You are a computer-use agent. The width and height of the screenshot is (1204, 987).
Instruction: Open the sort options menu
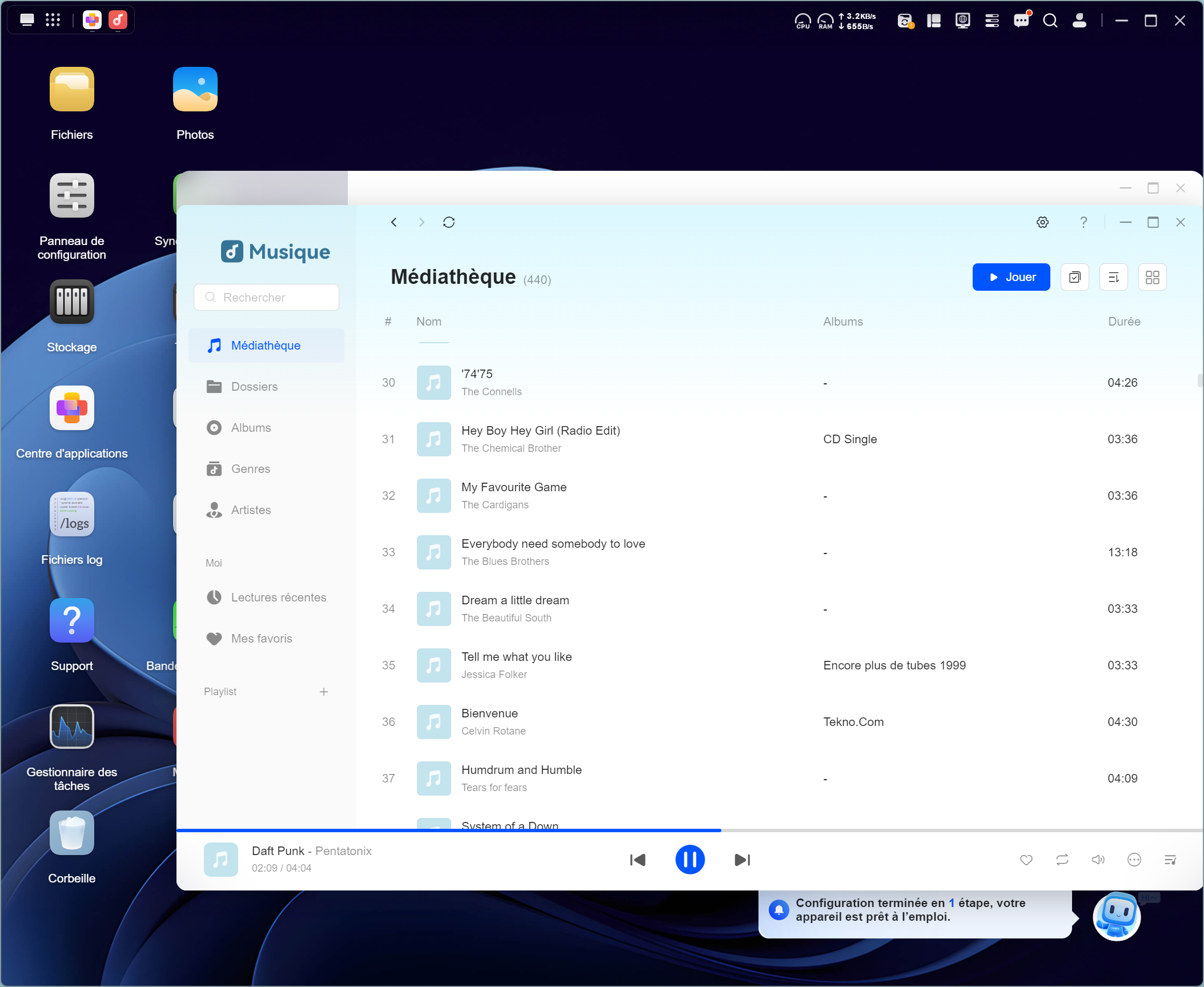coord(1114,277)
